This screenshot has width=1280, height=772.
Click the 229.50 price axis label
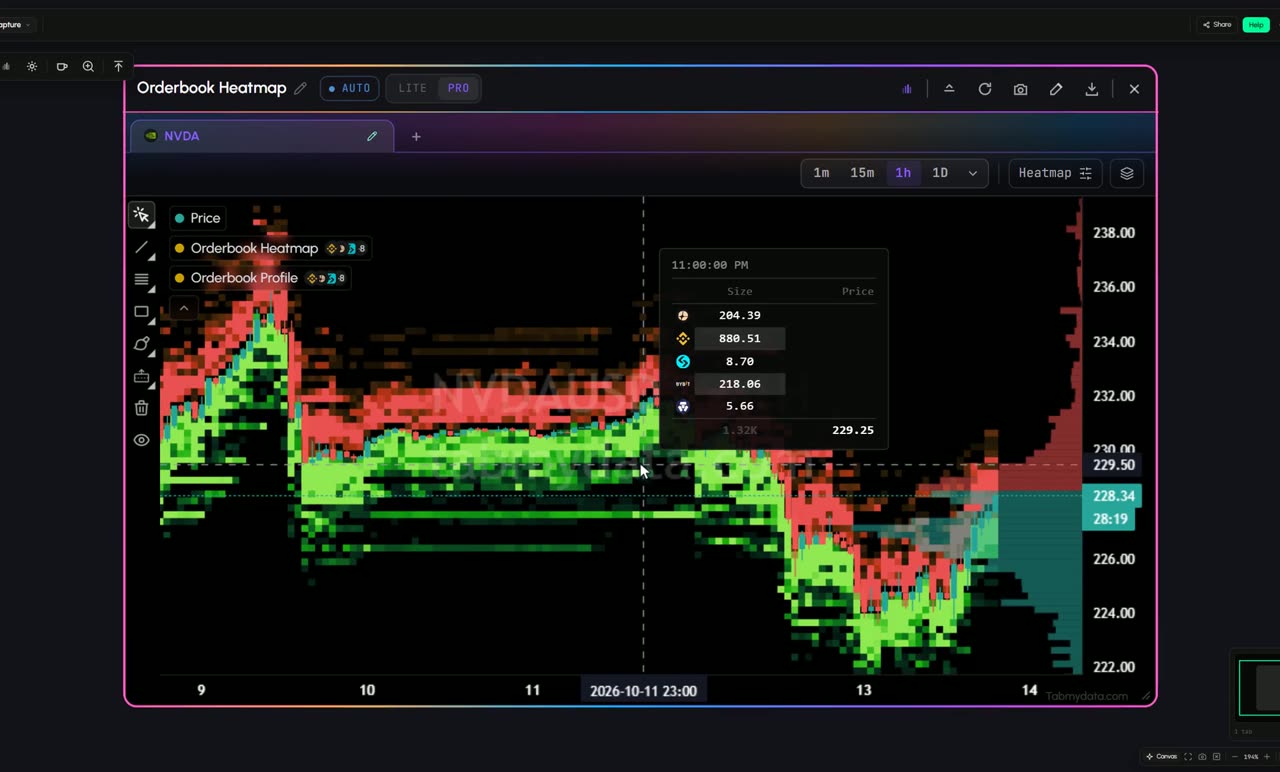1114,465
